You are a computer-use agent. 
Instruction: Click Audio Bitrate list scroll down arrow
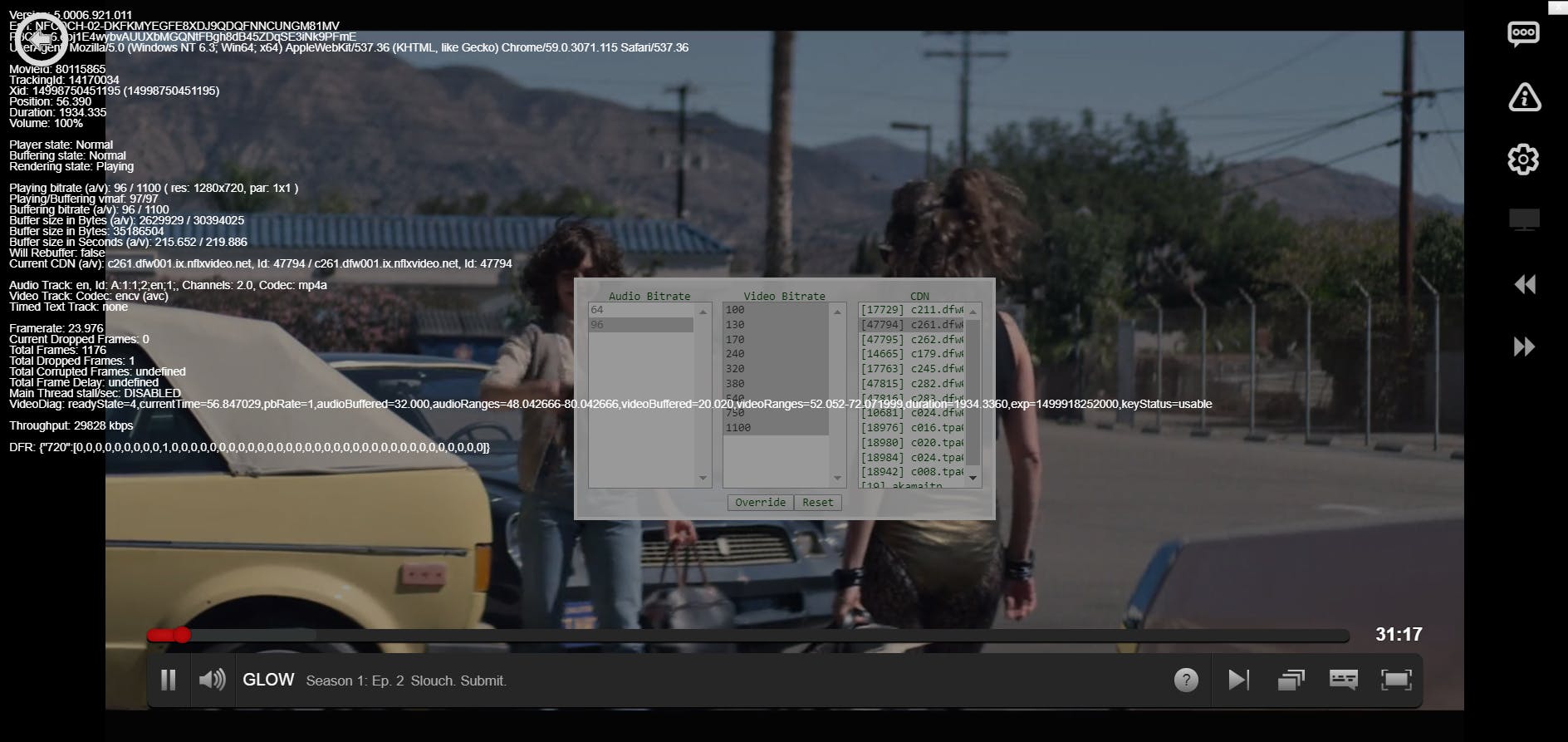click(x=703, y=479)
